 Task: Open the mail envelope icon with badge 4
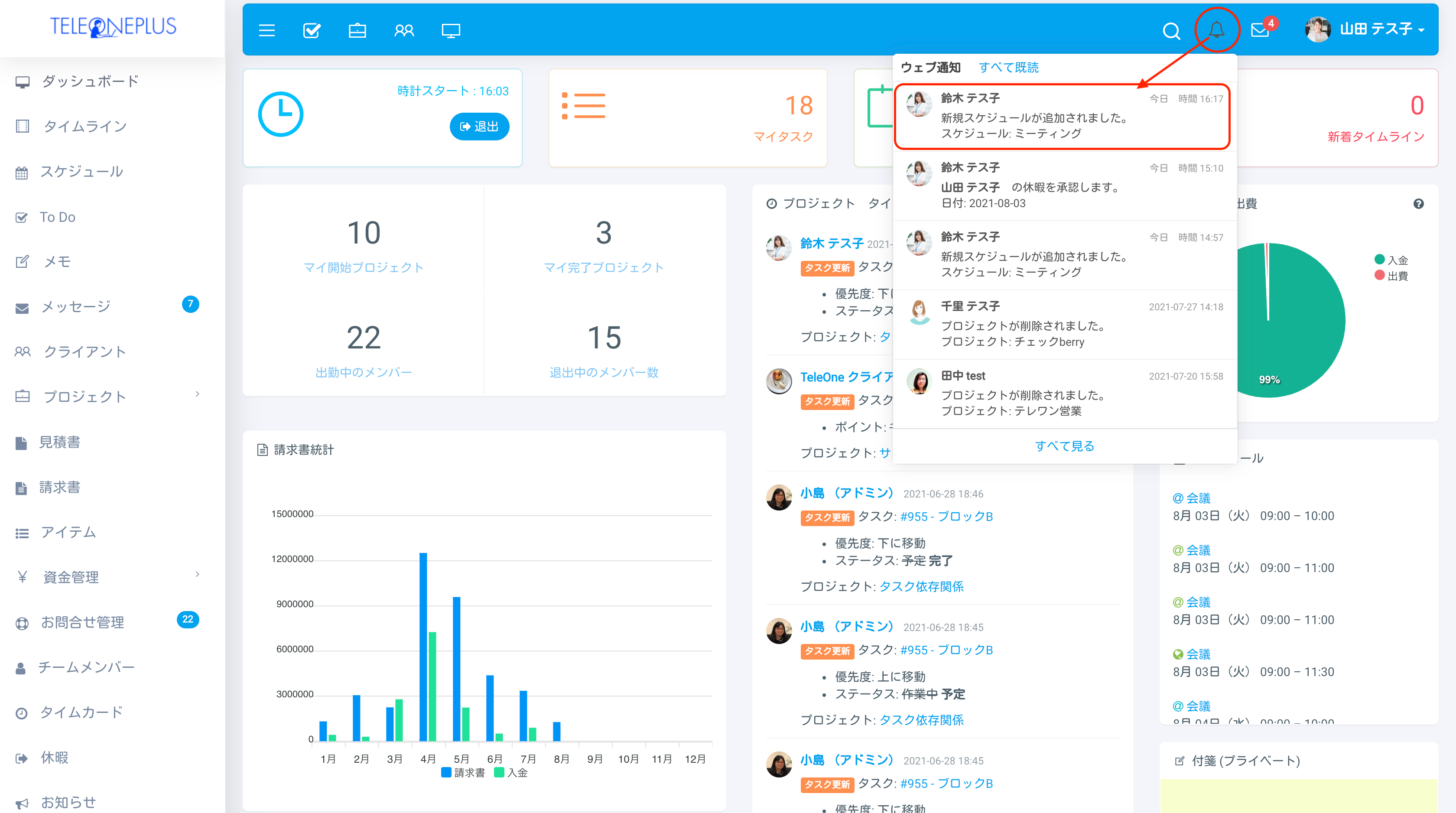tap(1260, 30)
